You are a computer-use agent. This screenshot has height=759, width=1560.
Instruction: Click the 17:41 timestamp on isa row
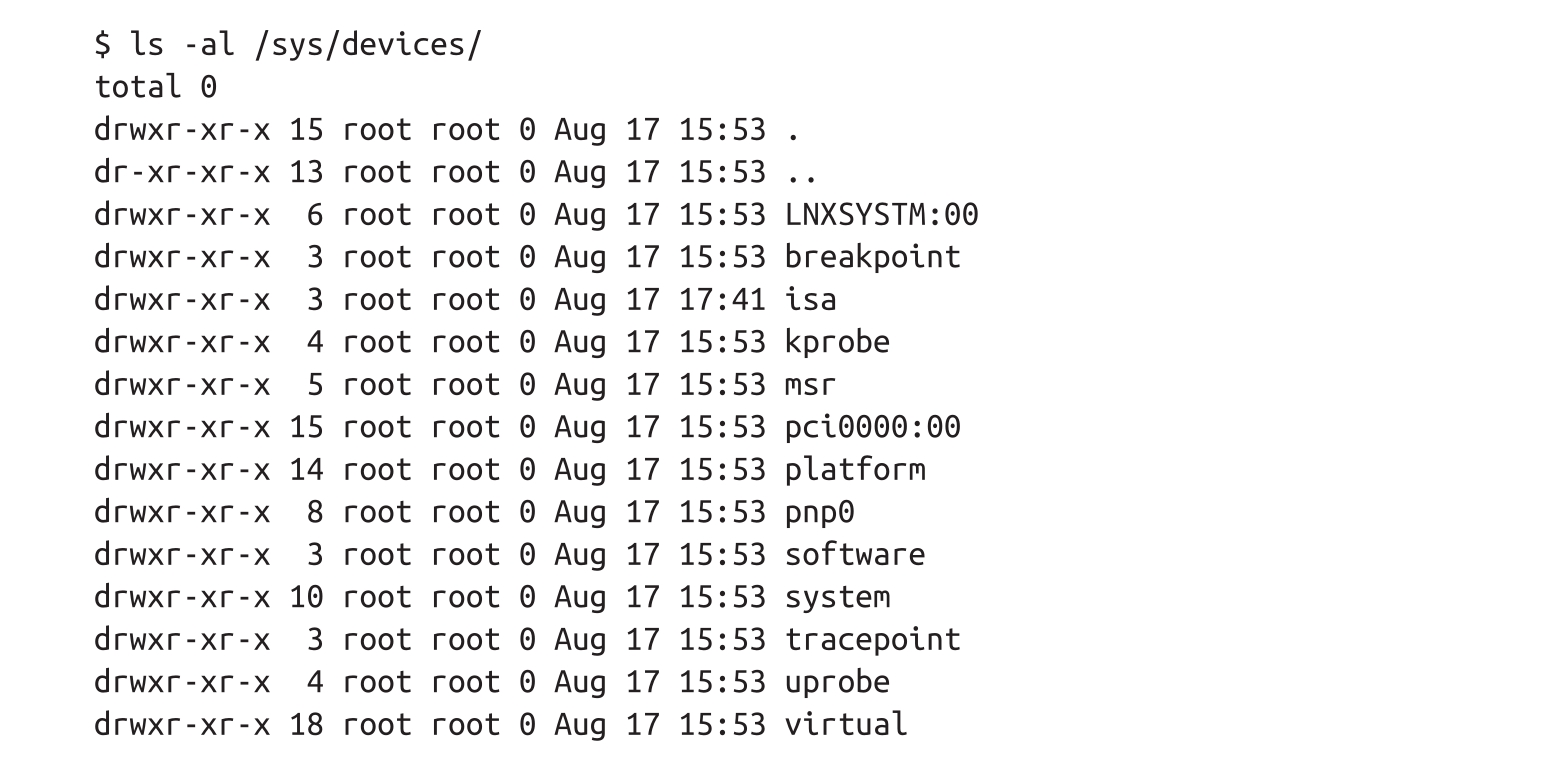point(722,299)
